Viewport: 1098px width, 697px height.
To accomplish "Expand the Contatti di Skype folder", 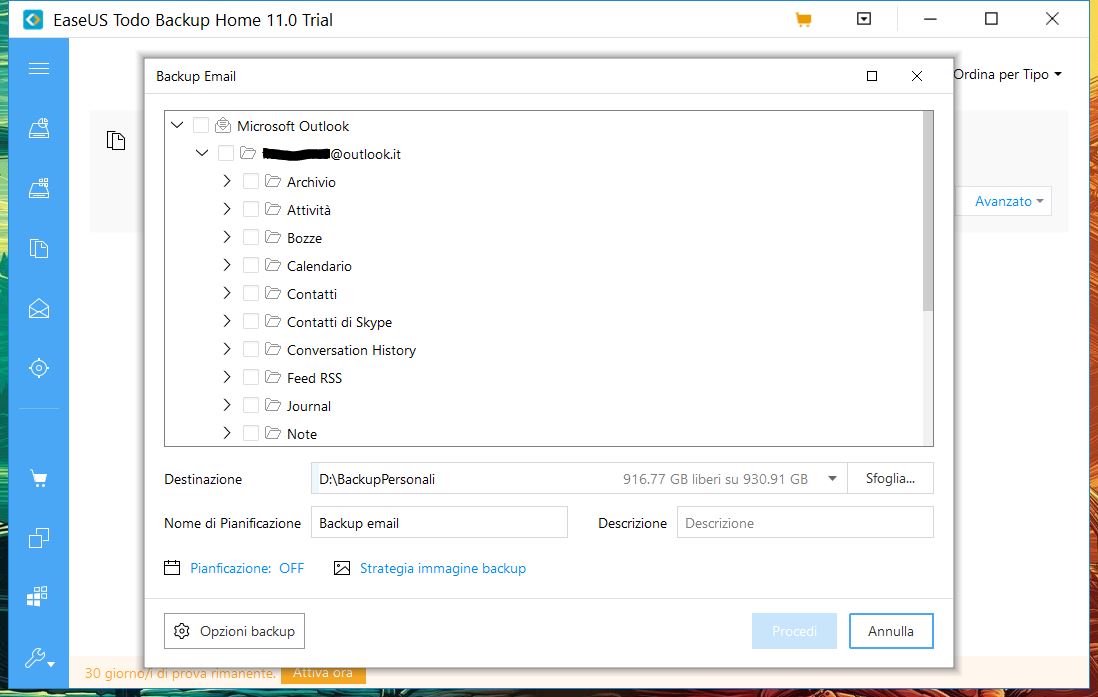I will click(x=227, y=321).
